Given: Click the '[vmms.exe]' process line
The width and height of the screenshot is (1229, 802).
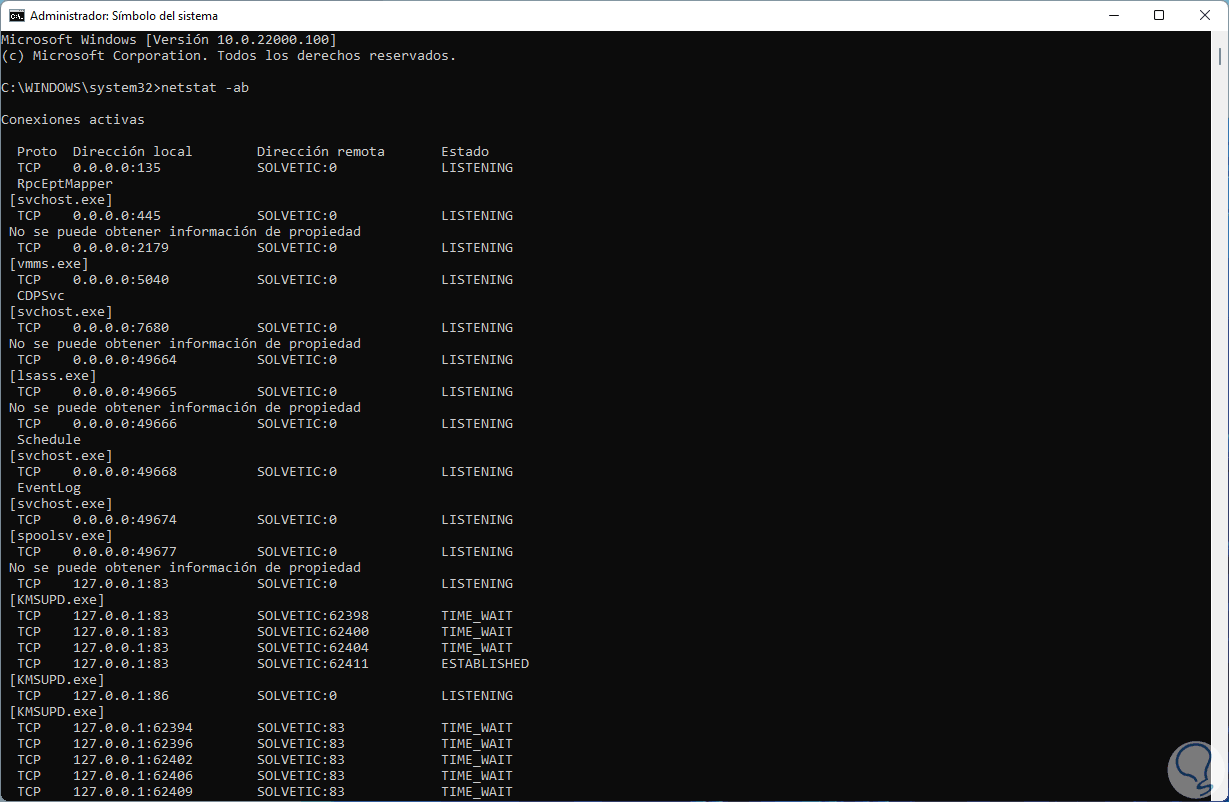Looking at the screenshot, I should point(49,264).
